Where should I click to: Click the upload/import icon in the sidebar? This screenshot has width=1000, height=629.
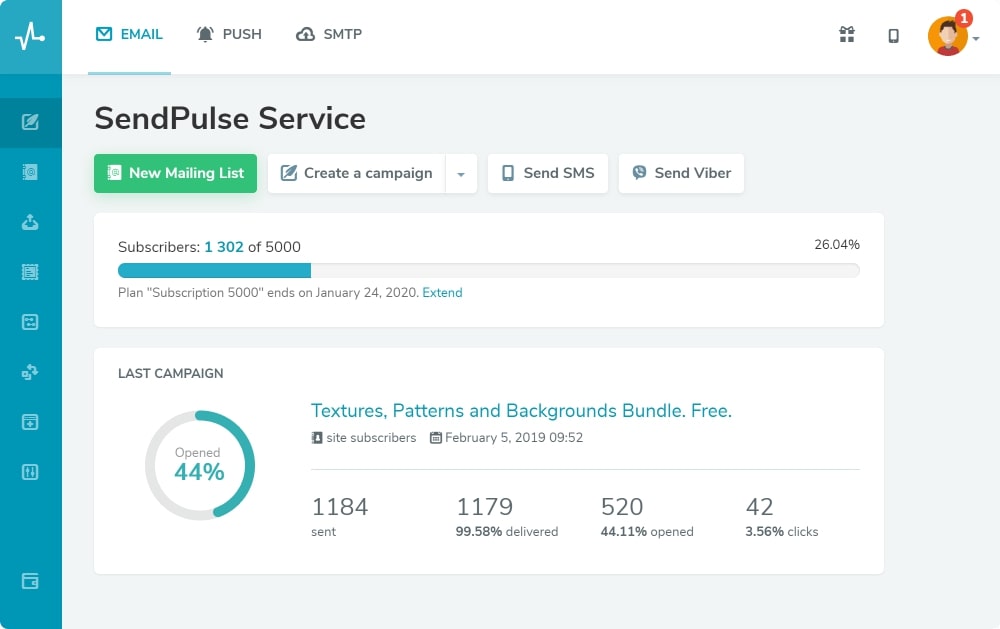pos(31,222)
